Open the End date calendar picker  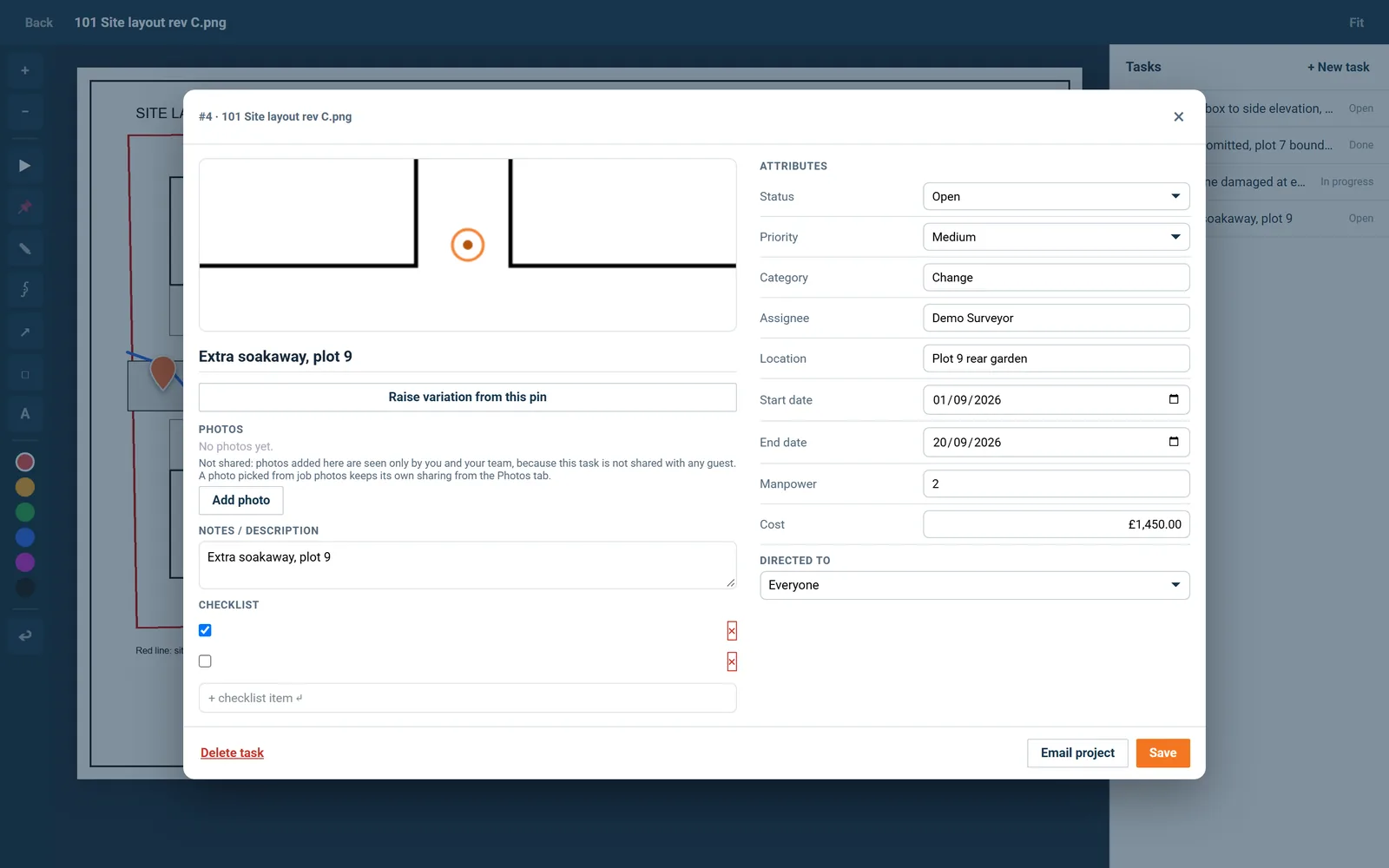coord(1174,442)
